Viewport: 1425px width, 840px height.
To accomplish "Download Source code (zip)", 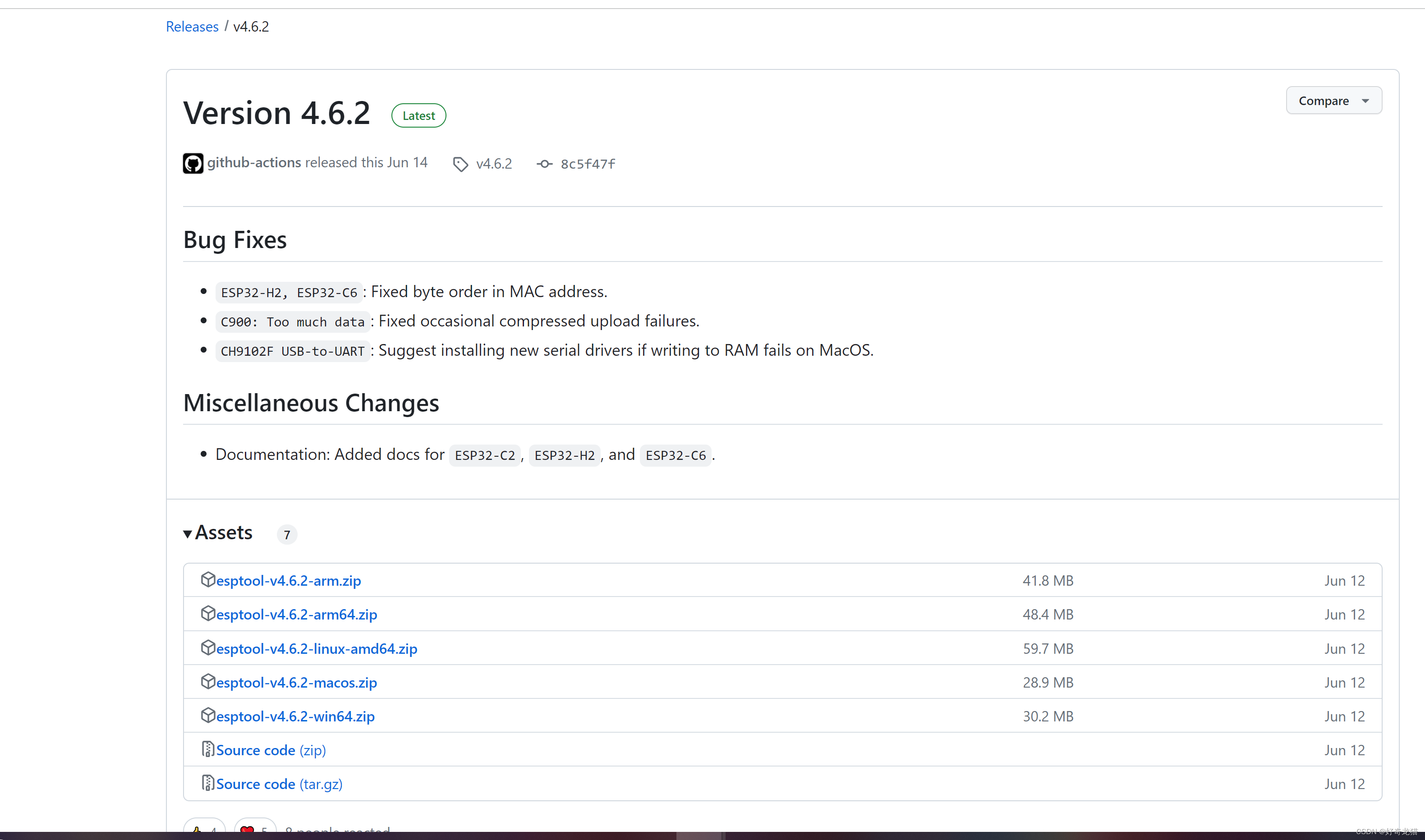I will pyautogui.click(x=271, y=751).
